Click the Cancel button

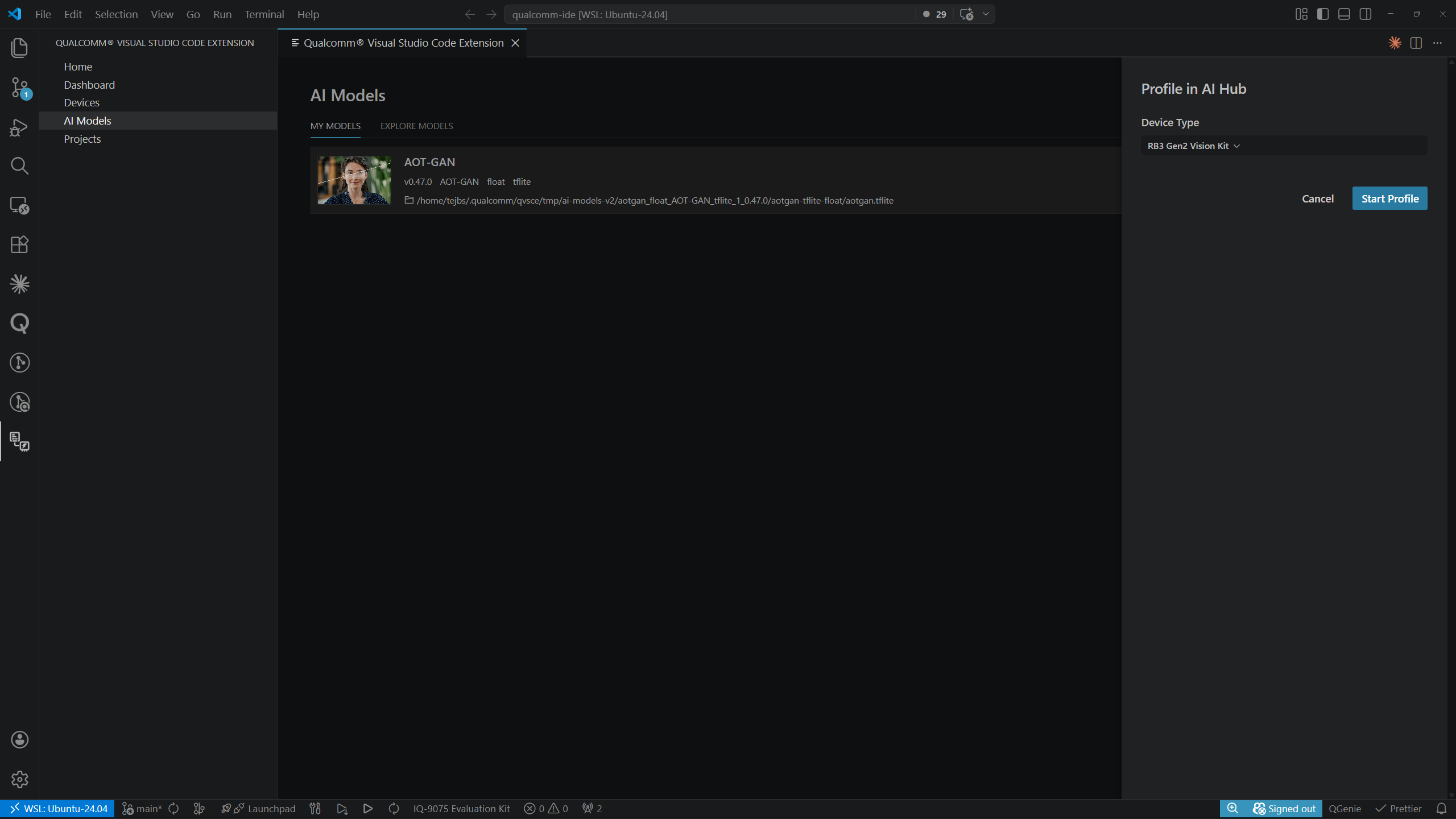(x=1318, y=198)
